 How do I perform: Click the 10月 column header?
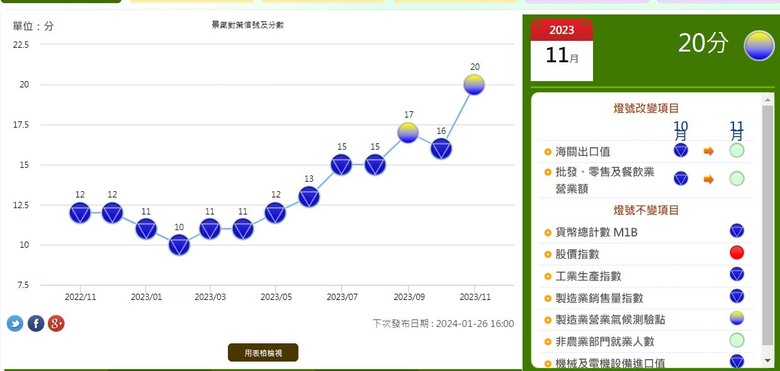[x=681, y=131]
